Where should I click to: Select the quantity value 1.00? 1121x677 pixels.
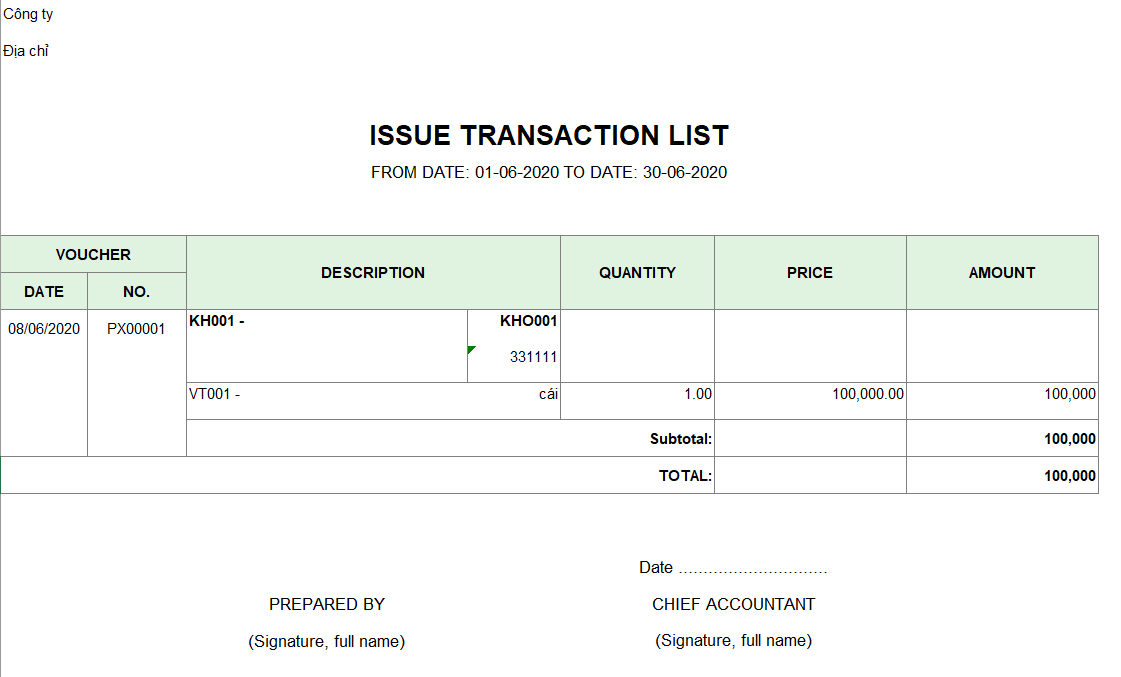(x=698, y=394)
